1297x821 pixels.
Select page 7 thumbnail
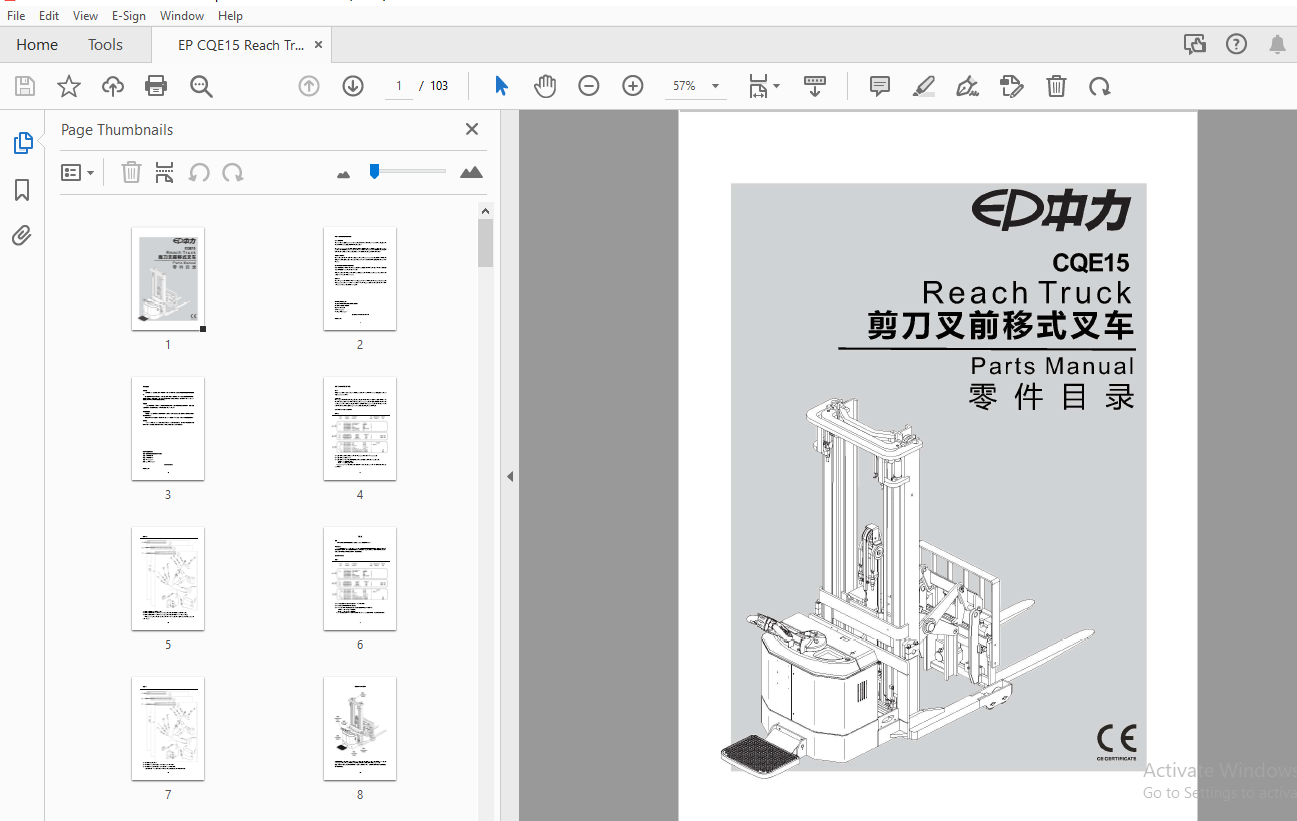click(168, 729)
